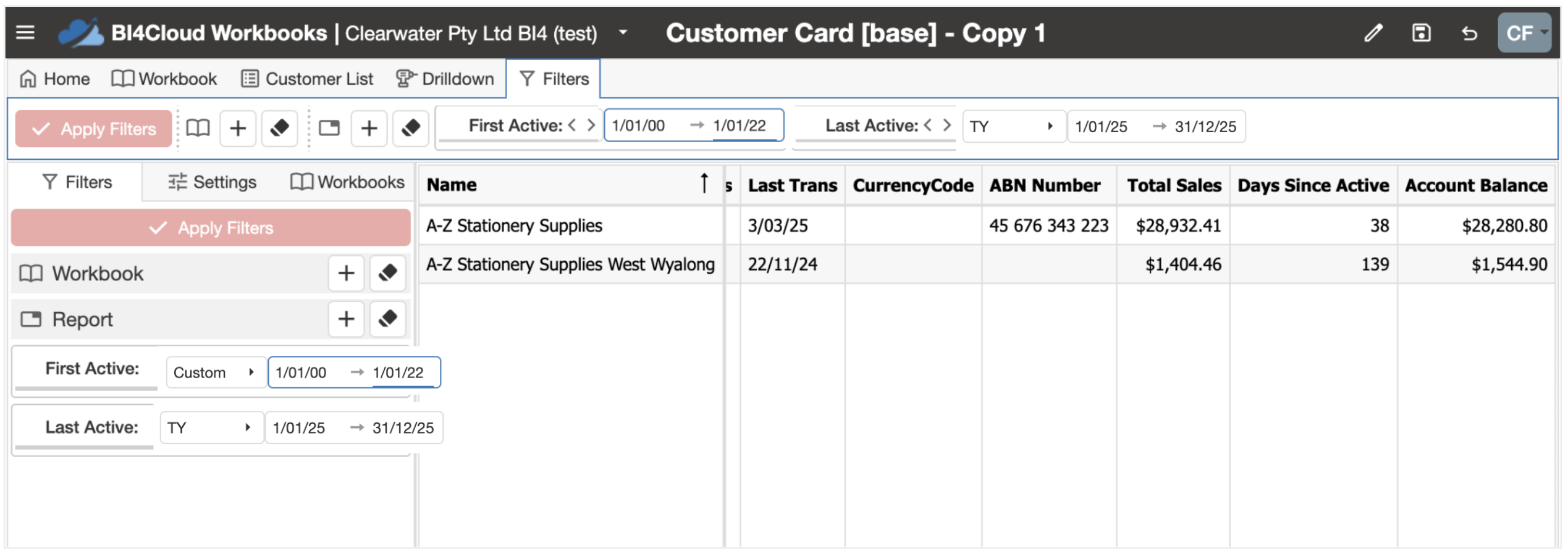Click the report window icon in toolbar
Image resolution: width=1568 pixels, height=556 pixels.
tap(329, 128)
